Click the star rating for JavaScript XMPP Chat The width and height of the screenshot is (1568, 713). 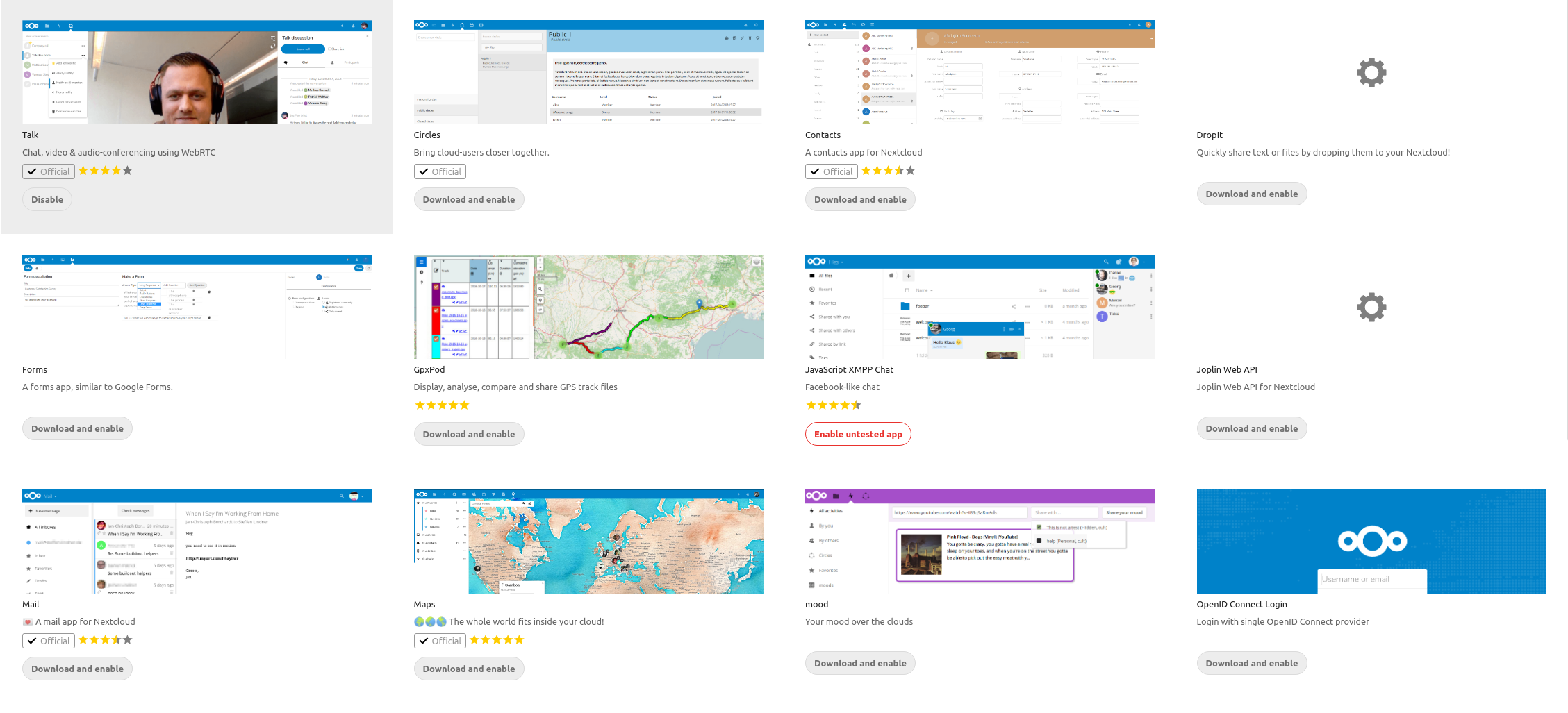[x=834, y=405]
